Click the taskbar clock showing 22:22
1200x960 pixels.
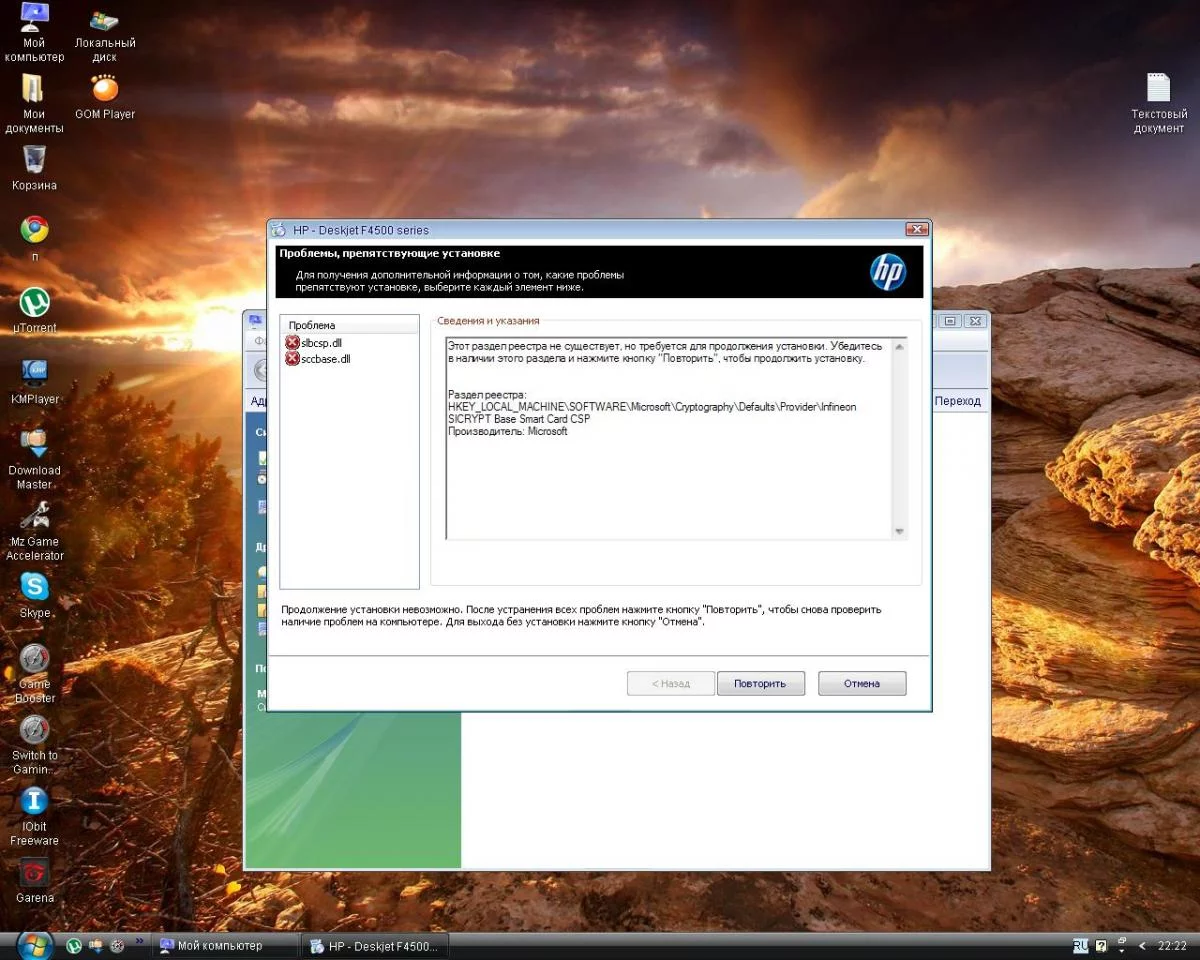(x=1172, y=945)
